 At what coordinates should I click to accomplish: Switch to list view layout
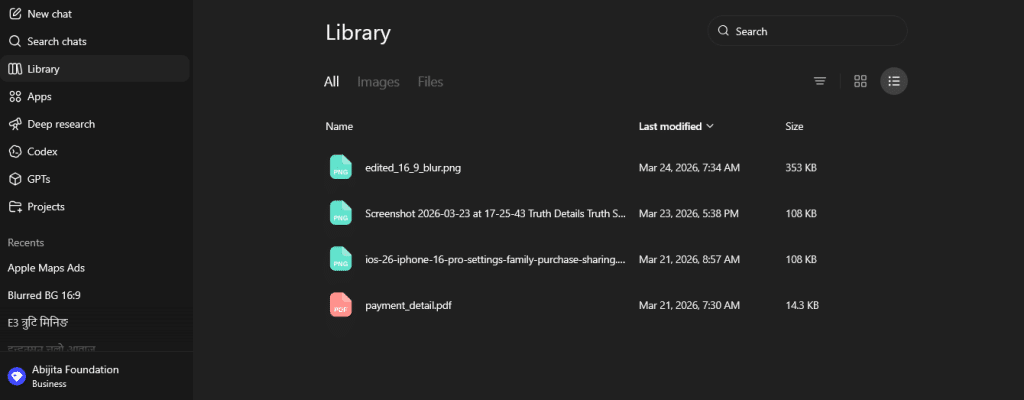(894, 81)
